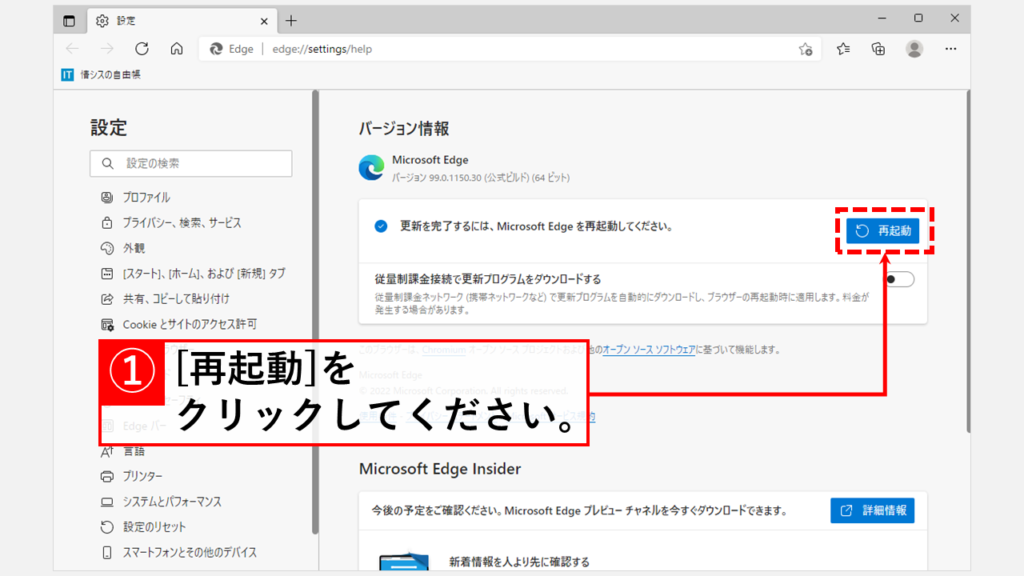Open the user profile avatar icon
Image resolution: width=1024 pixels, height=576 pixels.
914,48
